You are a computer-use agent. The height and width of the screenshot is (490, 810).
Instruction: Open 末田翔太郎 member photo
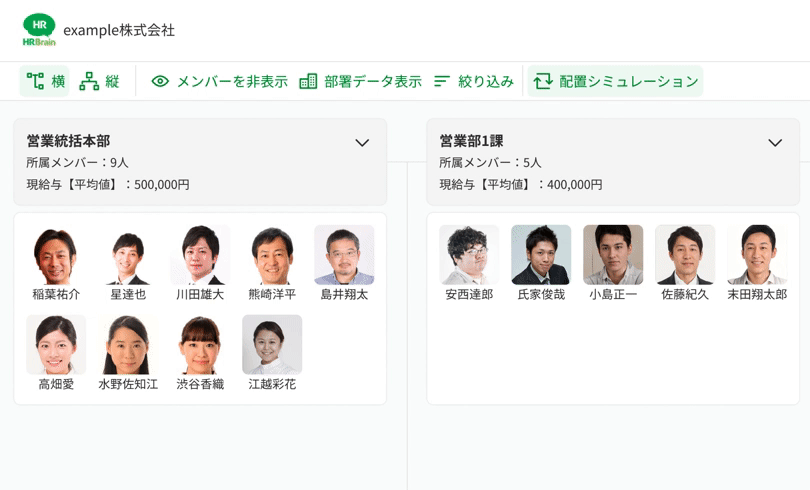coord(757,255)
